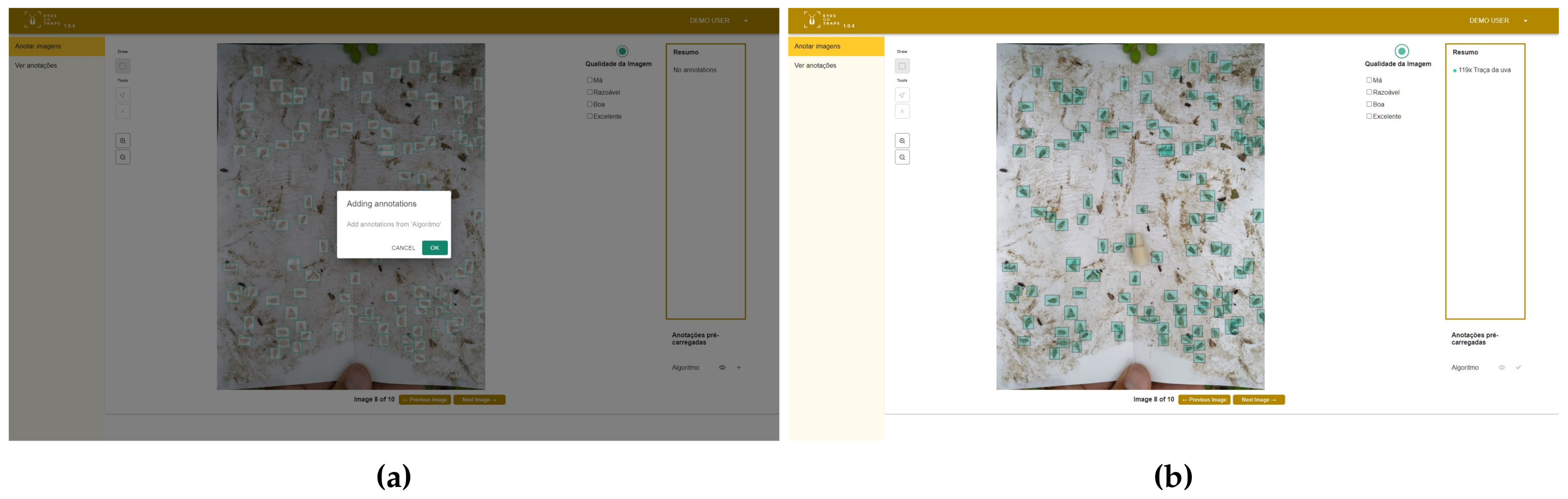
Task: Click red X delete tool in right screenshot
Action: coord(902,111)
